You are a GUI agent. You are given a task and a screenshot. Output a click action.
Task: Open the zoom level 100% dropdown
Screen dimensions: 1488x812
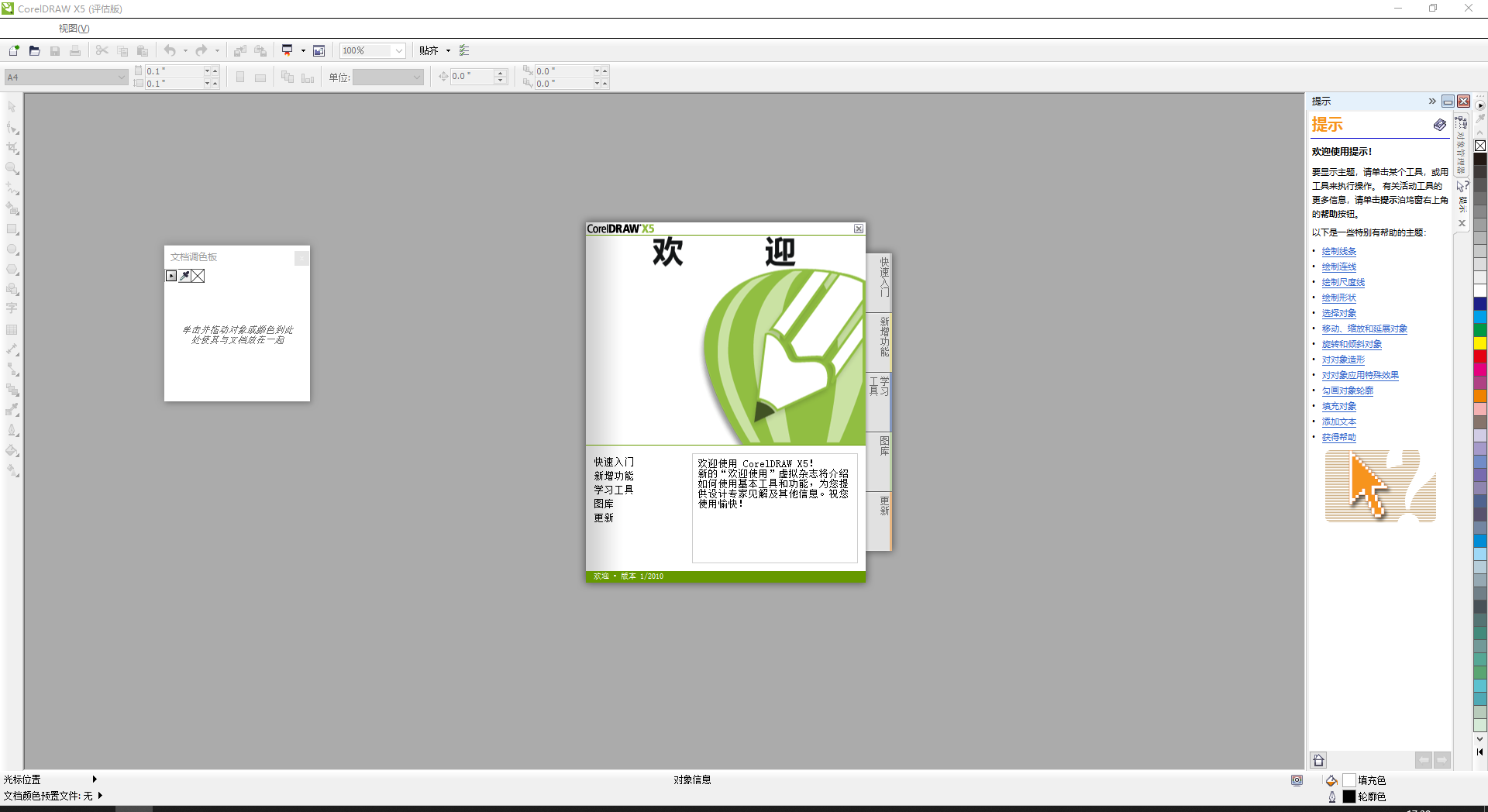[398, 51]
